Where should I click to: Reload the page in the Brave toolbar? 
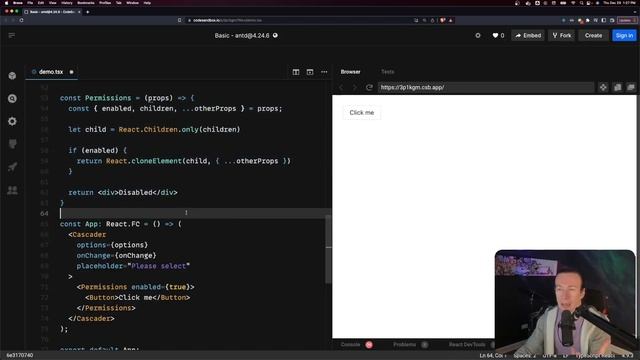click(x=21, y=20)
